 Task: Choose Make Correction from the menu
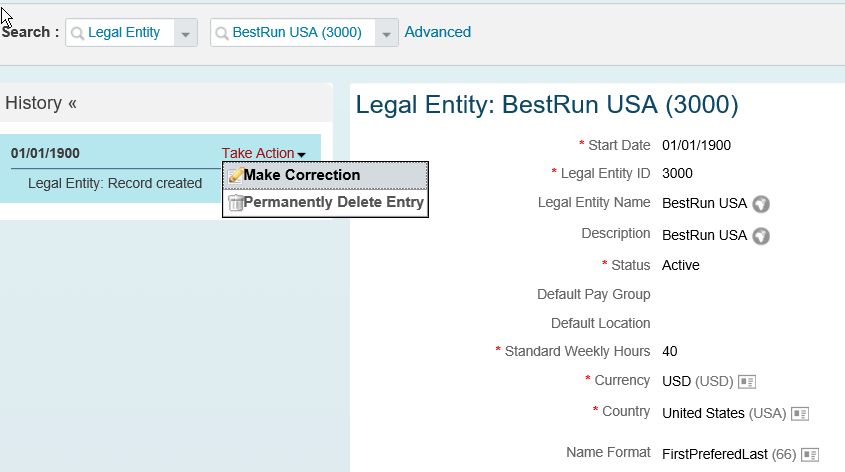(x=325, y=175)
